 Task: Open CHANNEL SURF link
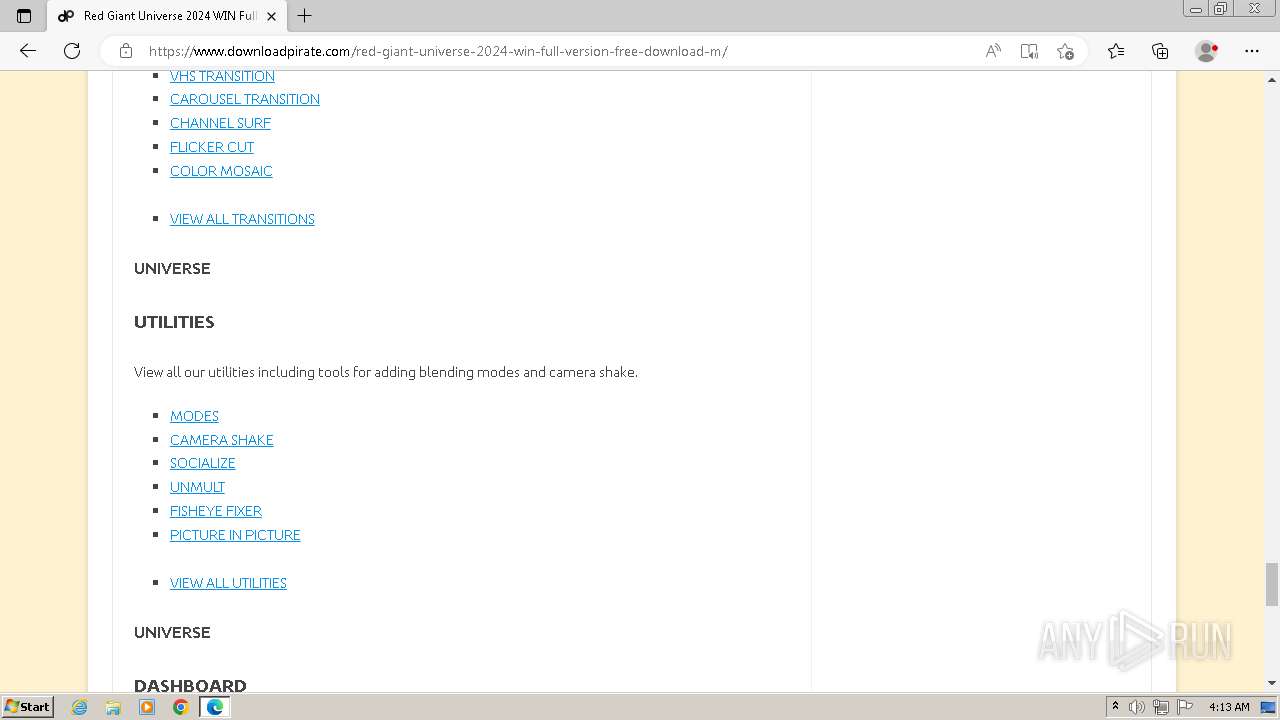pos(220,123)
